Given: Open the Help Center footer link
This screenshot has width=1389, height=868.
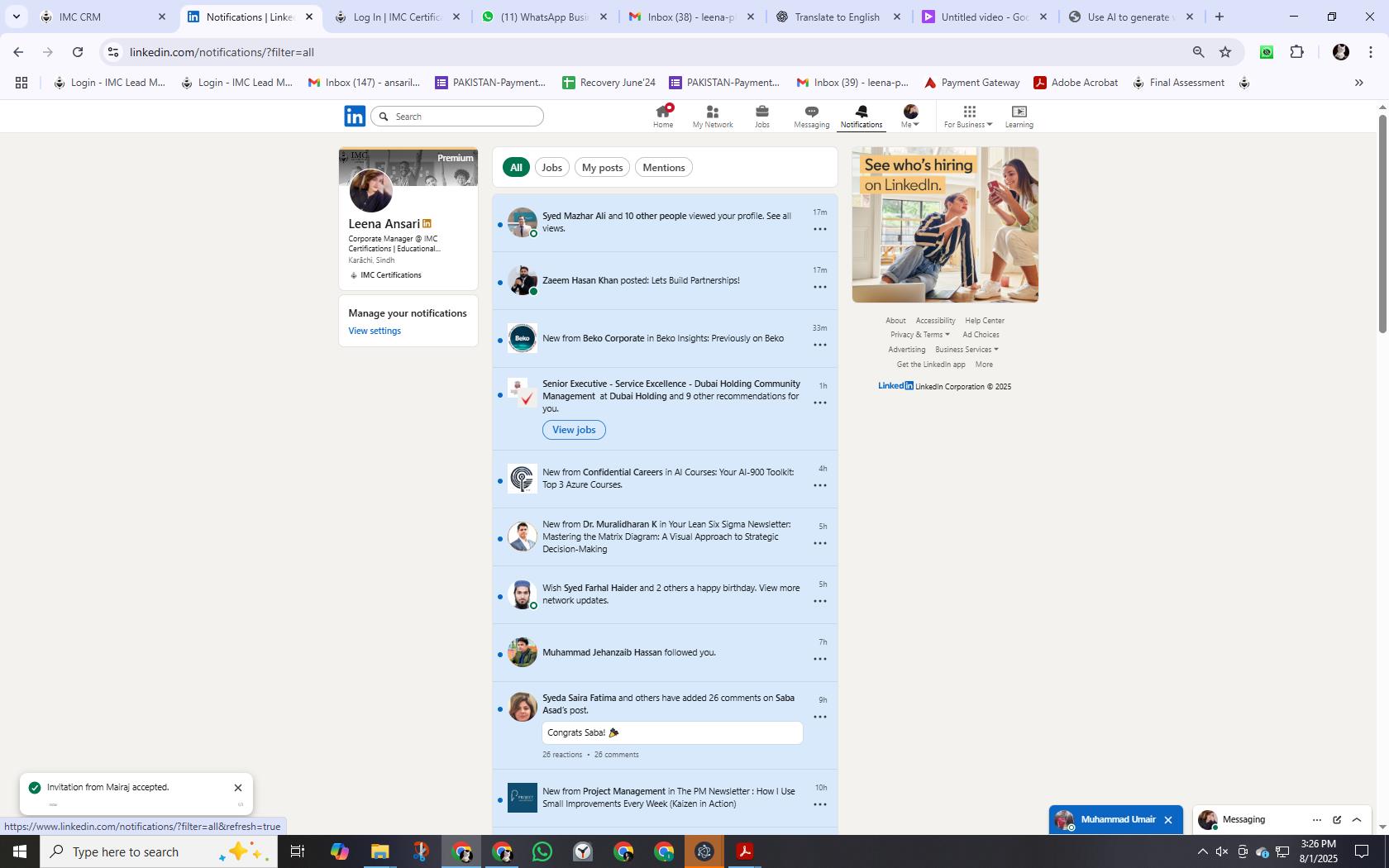Looking at the screenshot, I should [x=984, y=321].
